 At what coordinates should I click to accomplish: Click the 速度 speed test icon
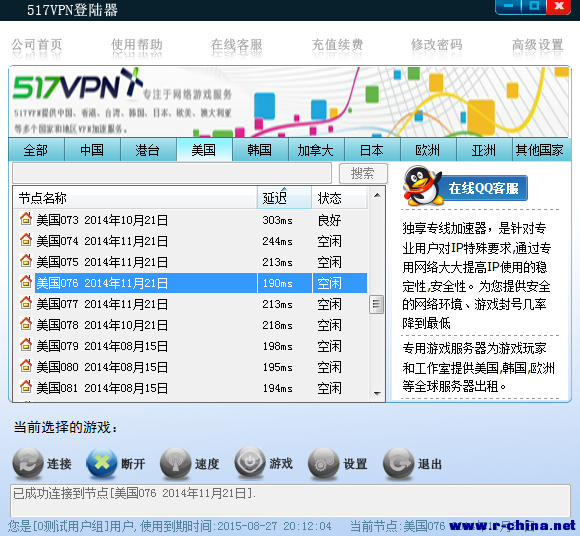pos(176,463)
